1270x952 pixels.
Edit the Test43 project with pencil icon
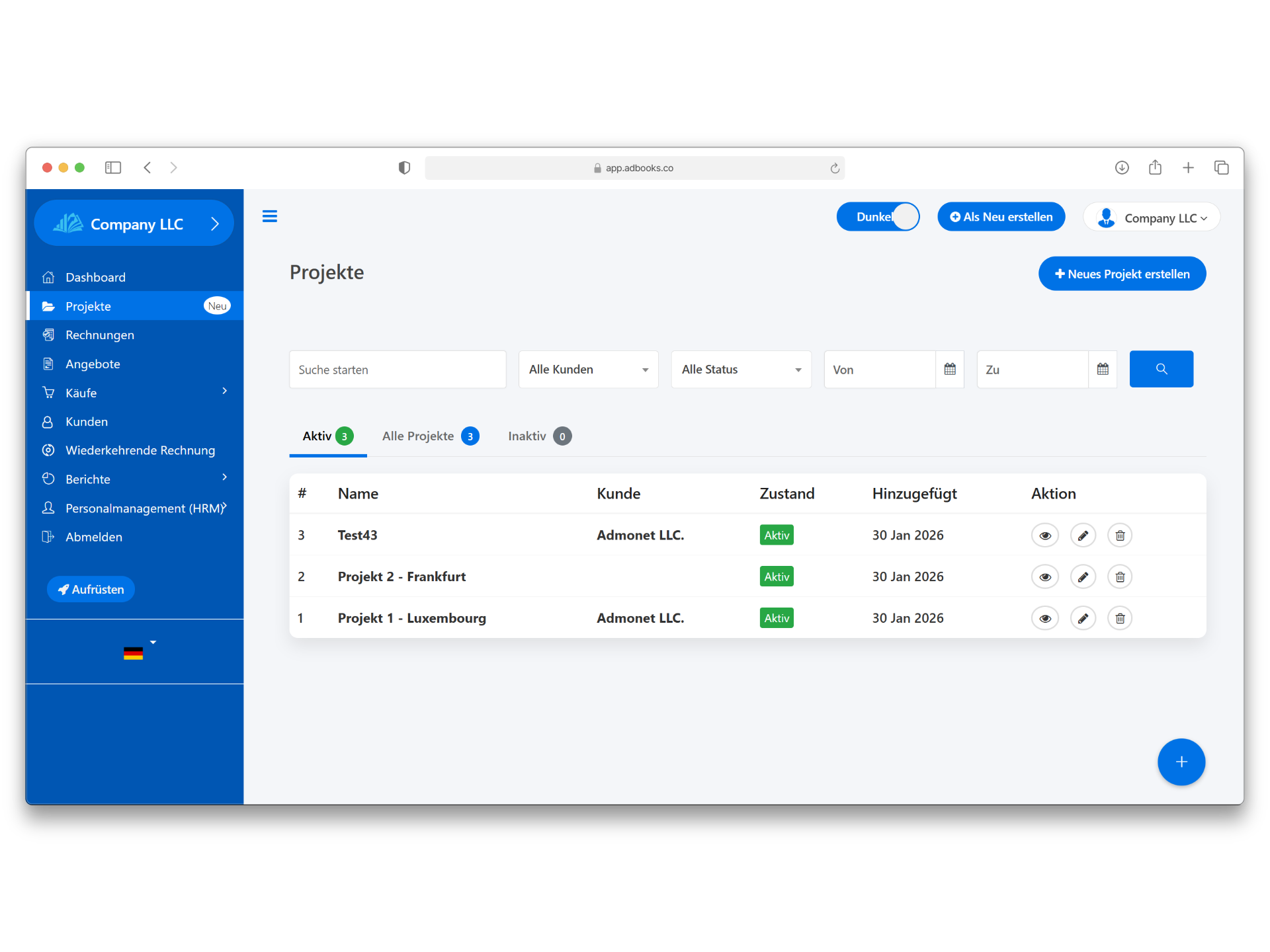(1083, 535)
